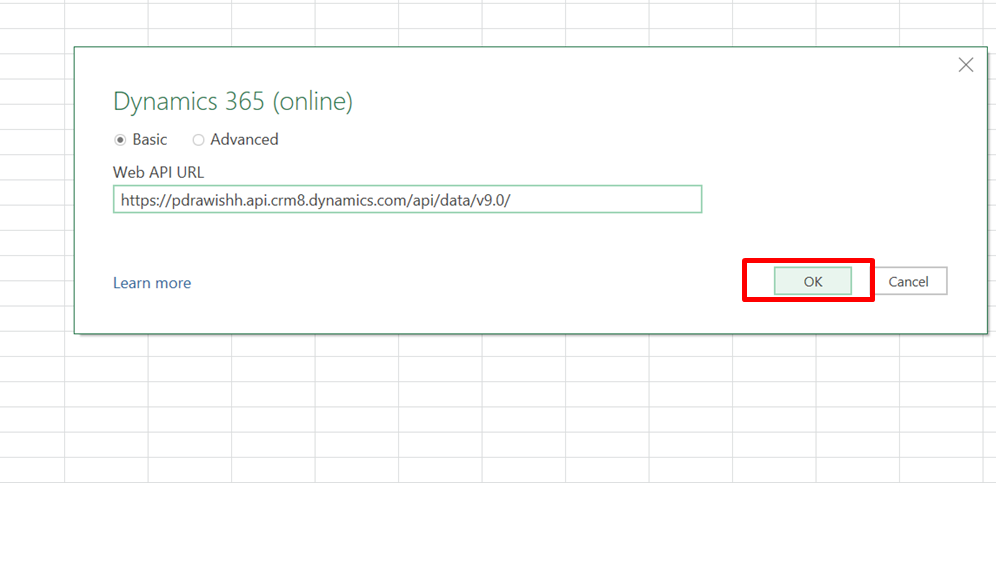The height and width of the screenshot is (566, 996).
Task: Open the Learn more link
Action: (152, 283)
